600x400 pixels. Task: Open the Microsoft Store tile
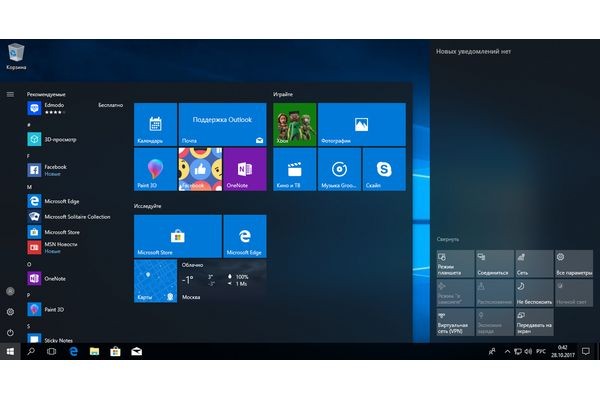click(x=178, y=236)
